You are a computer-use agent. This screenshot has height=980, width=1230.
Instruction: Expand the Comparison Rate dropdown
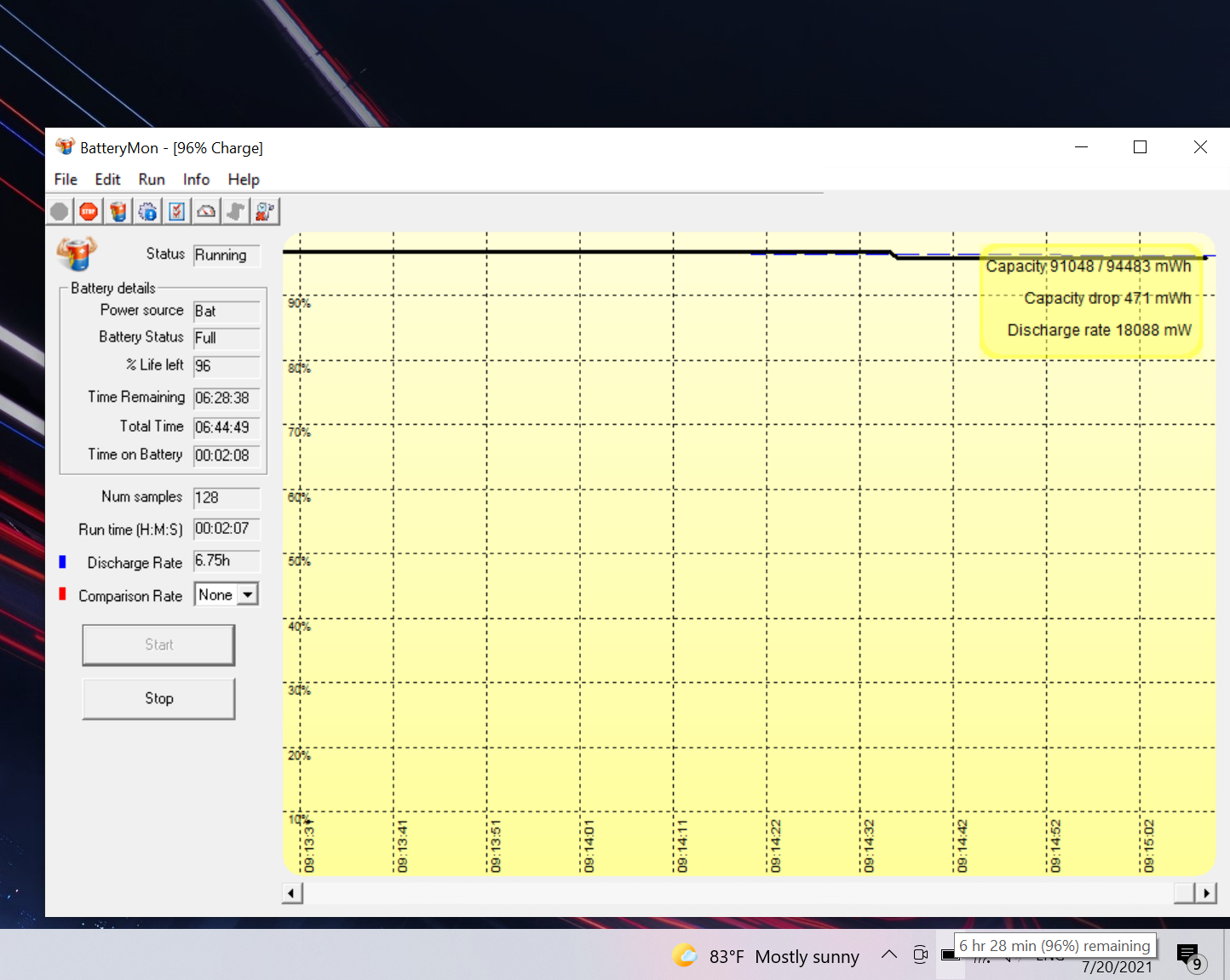click(248, 595)
